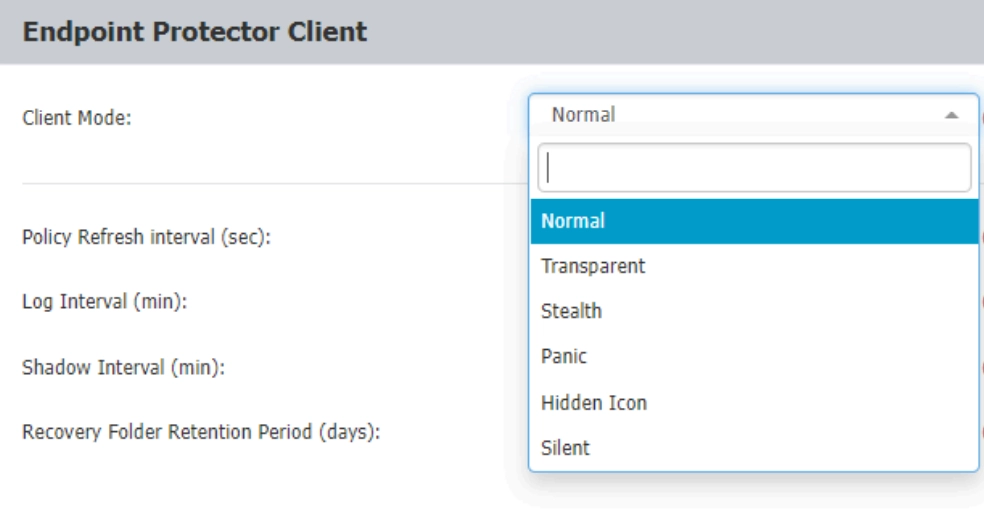Focus the dropdown search text box
This screenshot has width=984, height=520.
[754, 167]
